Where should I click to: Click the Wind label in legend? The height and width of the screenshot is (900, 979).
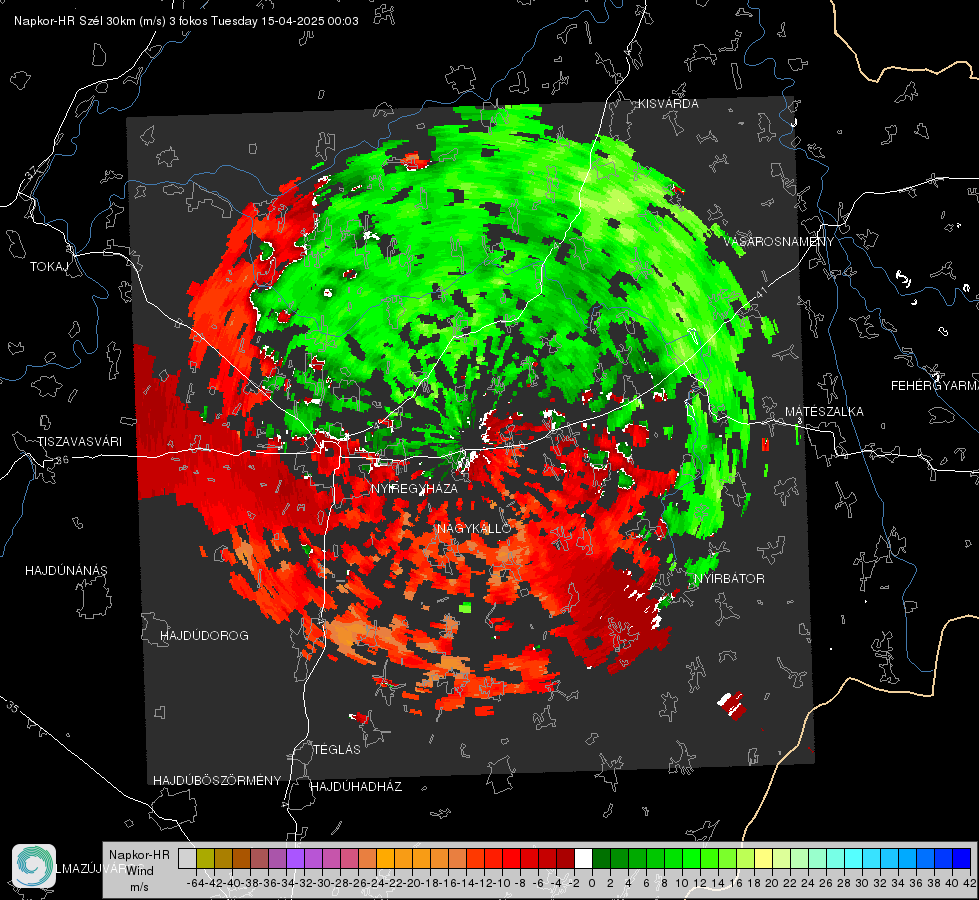point(140,870)
